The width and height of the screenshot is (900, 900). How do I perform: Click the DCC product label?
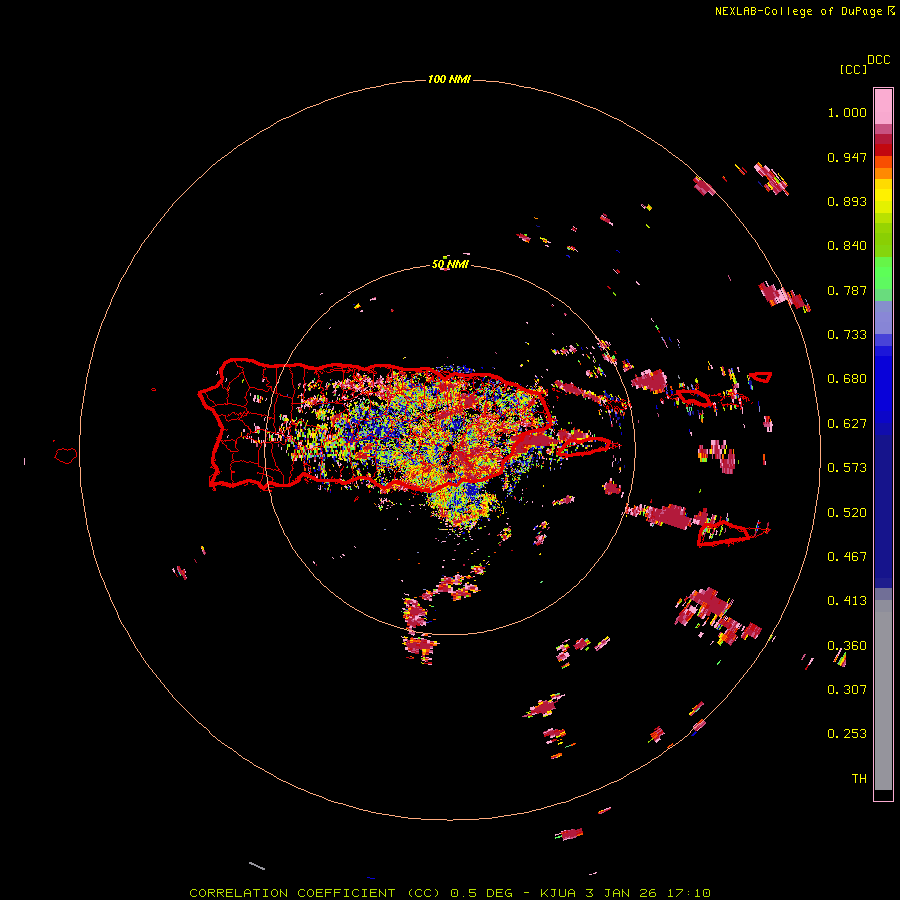(879, 59)
